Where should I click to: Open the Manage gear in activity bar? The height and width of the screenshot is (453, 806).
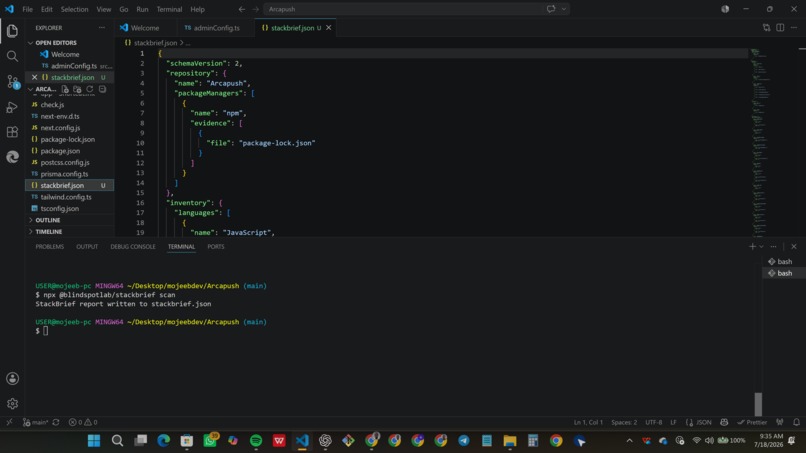(x=12, y=404)
